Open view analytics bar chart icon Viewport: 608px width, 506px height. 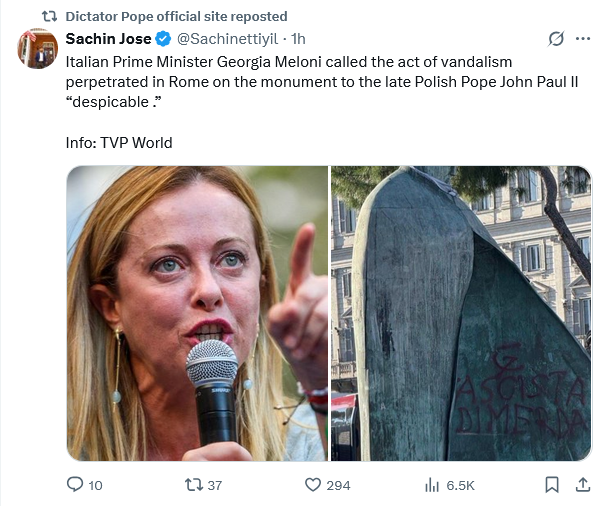click(432, 485)
